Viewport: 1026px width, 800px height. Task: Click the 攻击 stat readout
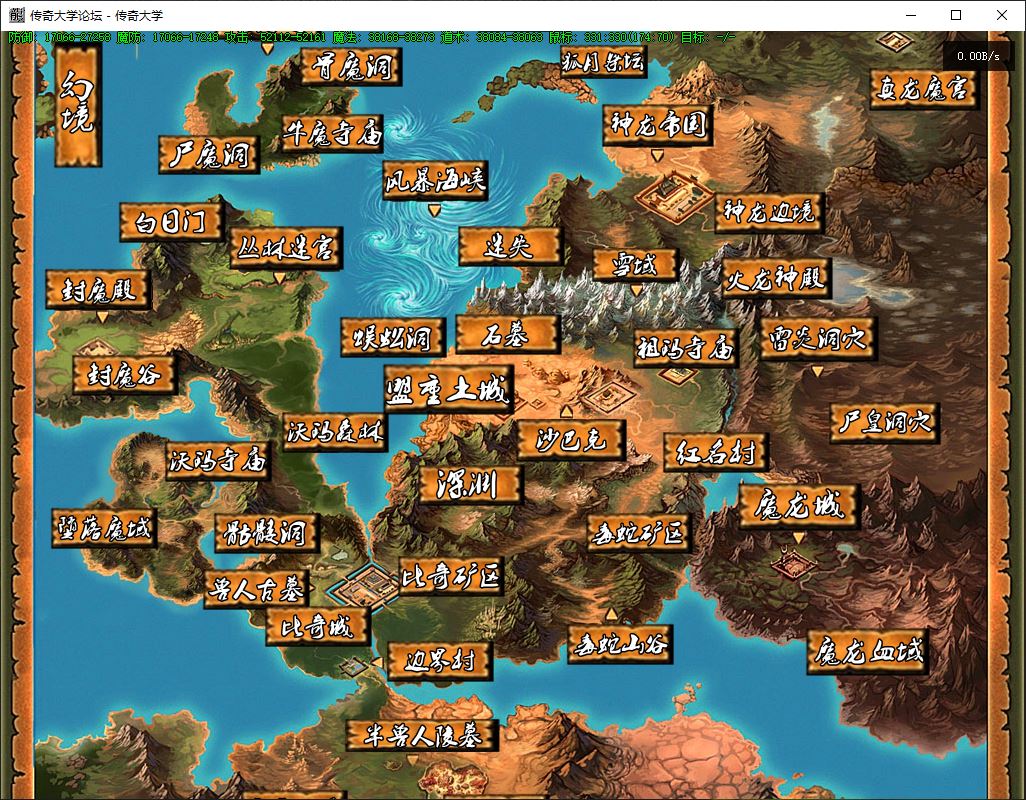click(275, 37)
